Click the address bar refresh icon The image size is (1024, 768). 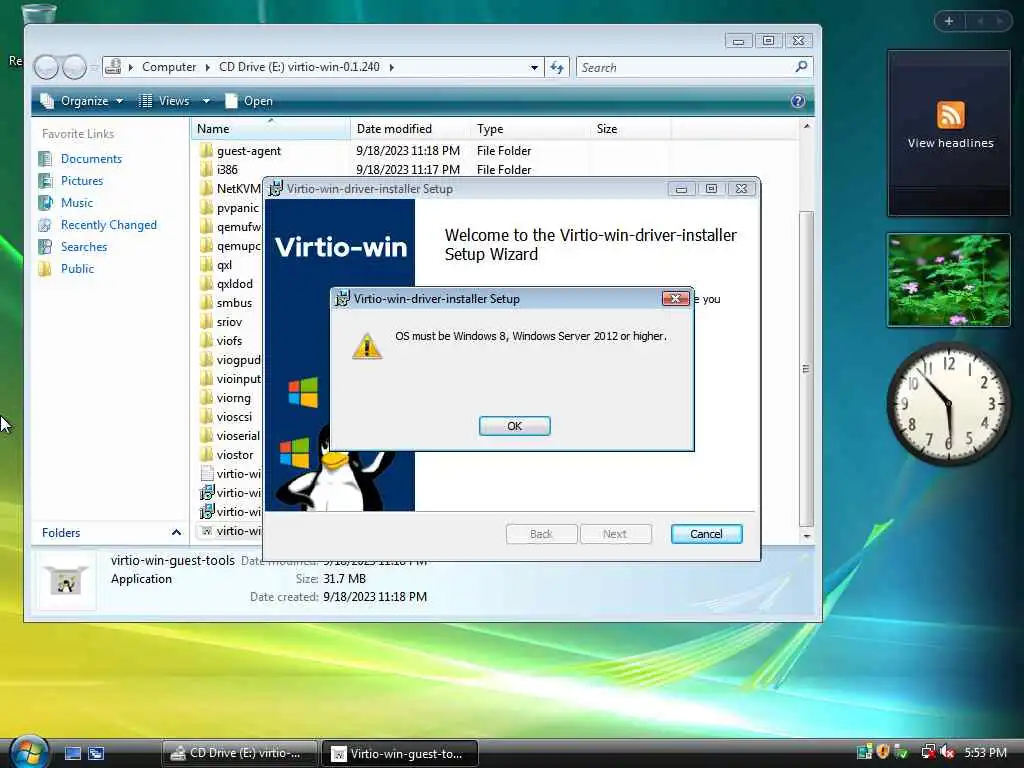(x=556, y=67)
